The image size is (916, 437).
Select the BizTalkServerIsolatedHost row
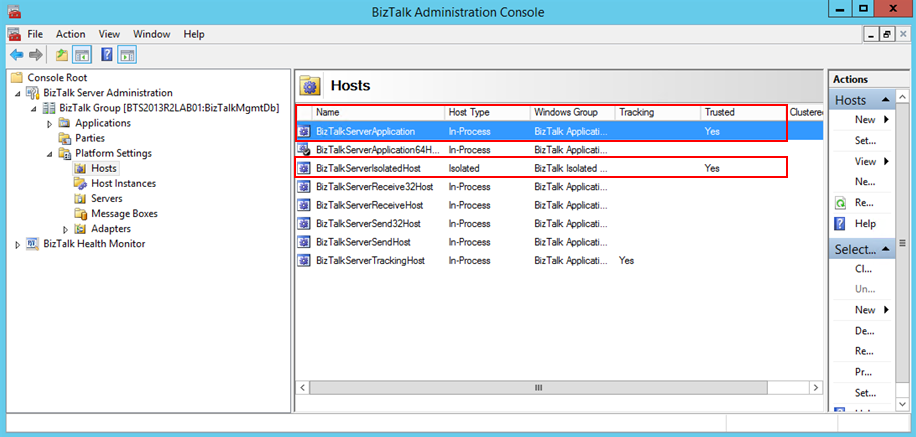pyautogui.click(x=372, y=168)
